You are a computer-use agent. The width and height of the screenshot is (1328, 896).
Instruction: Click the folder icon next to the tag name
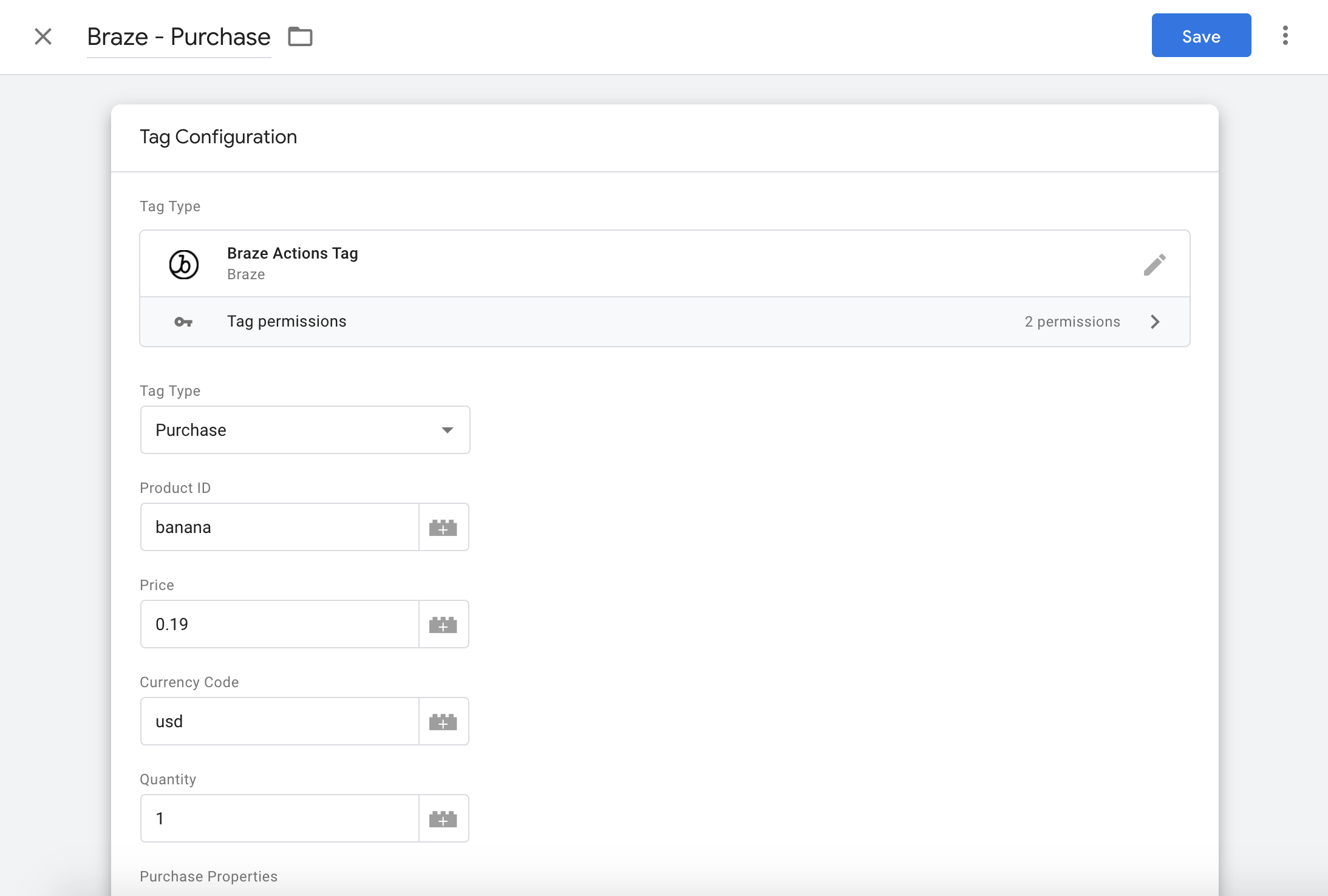pyautogui.click(x=300, y=36)
